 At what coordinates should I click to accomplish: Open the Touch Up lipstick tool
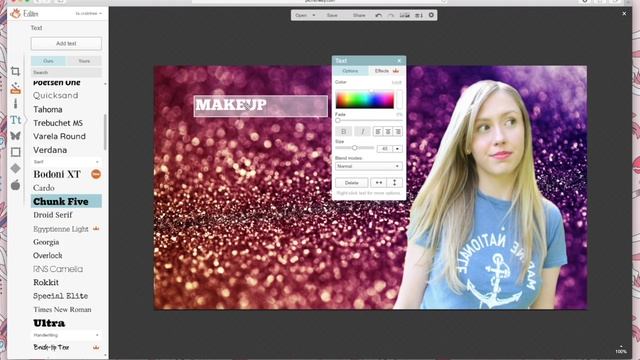click(x=16, y=104)
